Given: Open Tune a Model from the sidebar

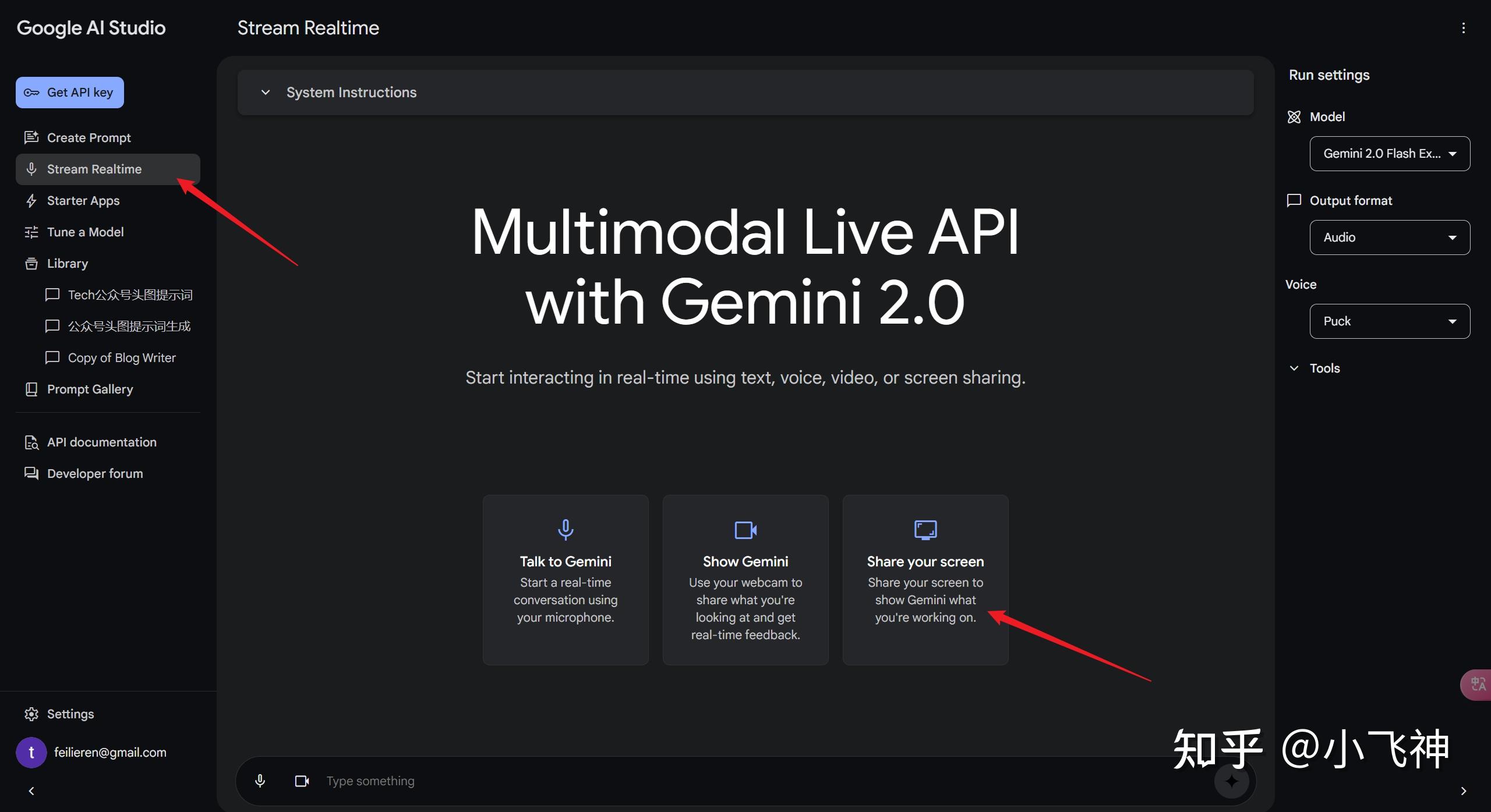Looking at the screenshot, I should [x=85, y=232].
